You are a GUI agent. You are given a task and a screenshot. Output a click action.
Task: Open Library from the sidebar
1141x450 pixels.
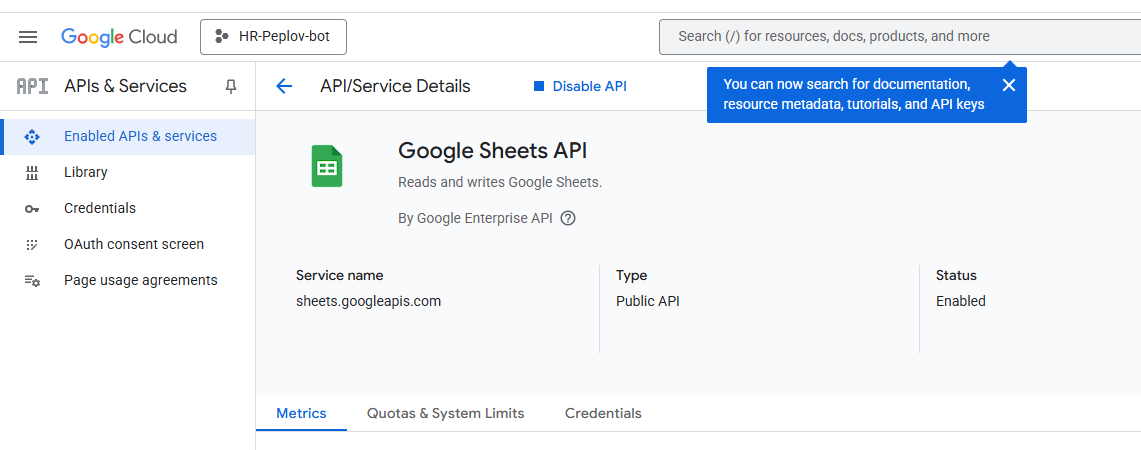tap(86, 172)
